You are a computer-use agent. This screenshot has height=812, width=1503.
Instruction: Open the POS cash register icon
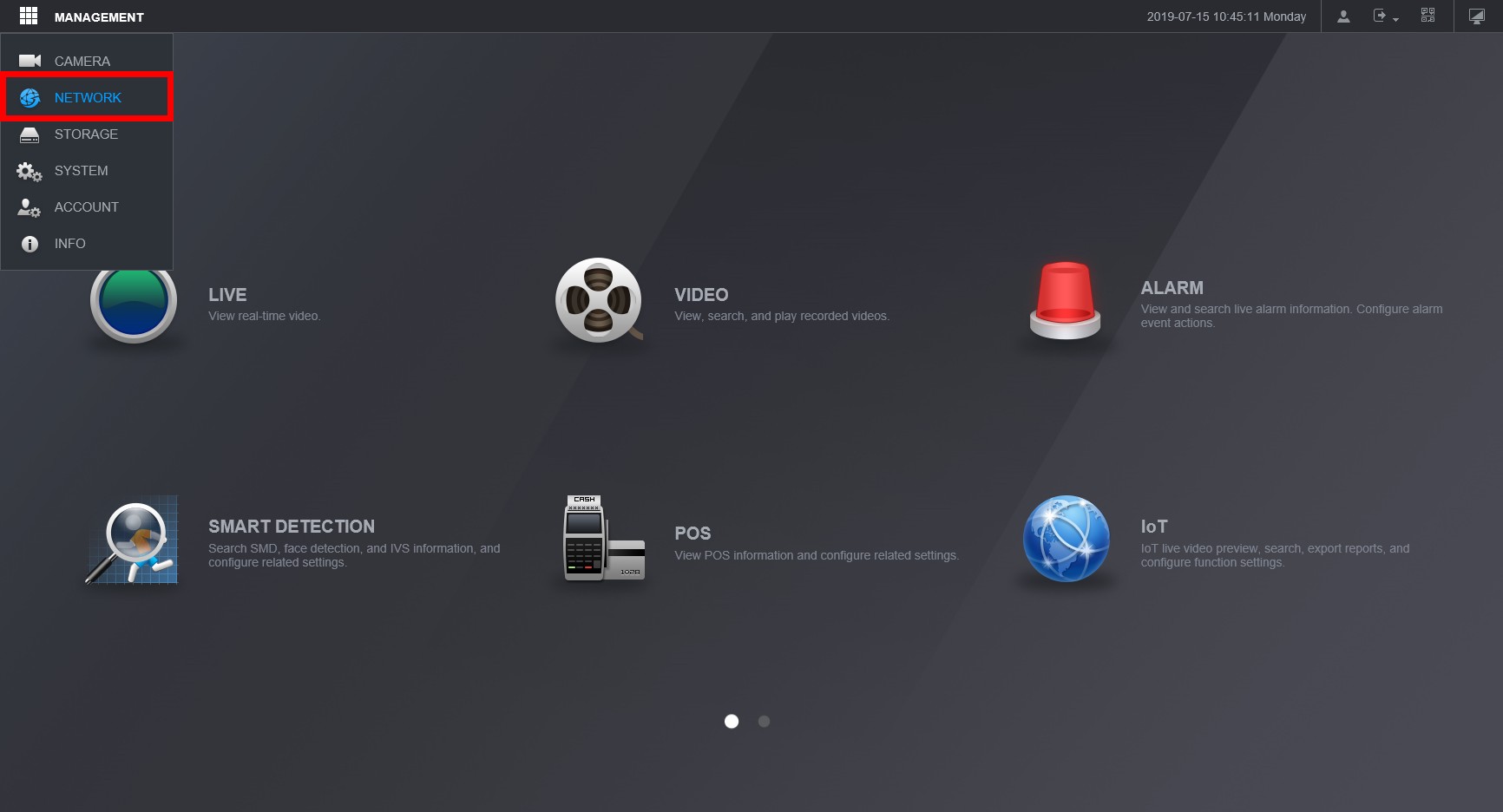coord(604,538)
